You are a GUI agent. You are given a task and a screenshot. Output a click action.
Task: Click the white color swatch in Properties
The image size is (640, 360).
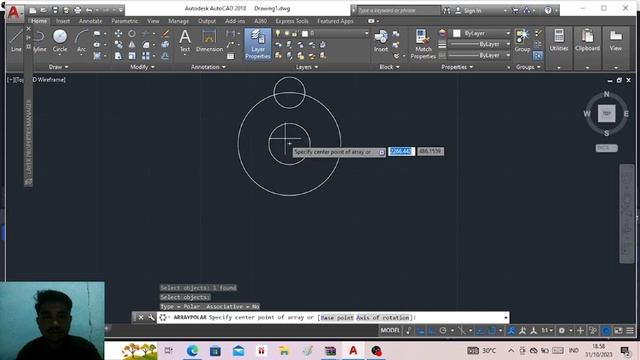[457, 33]
